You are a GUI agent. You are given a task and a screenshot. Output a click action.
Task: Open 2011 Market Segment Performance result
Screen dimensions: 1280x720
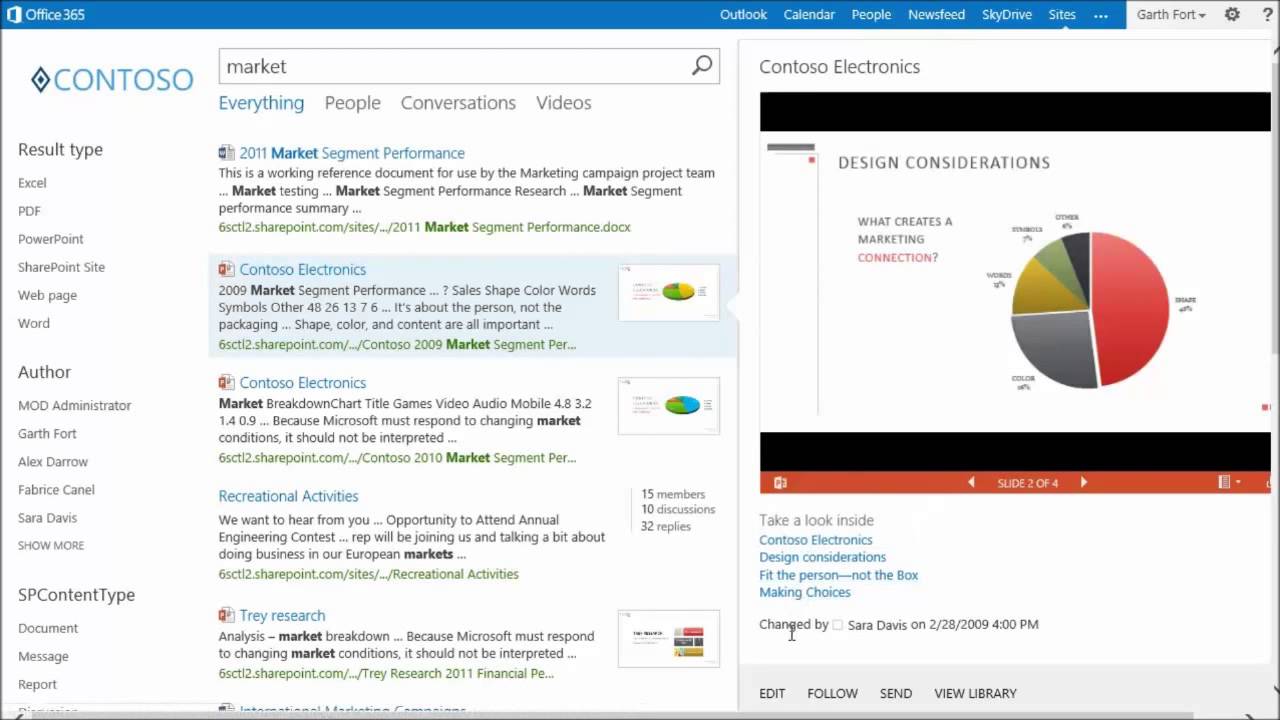pos(352,153)
